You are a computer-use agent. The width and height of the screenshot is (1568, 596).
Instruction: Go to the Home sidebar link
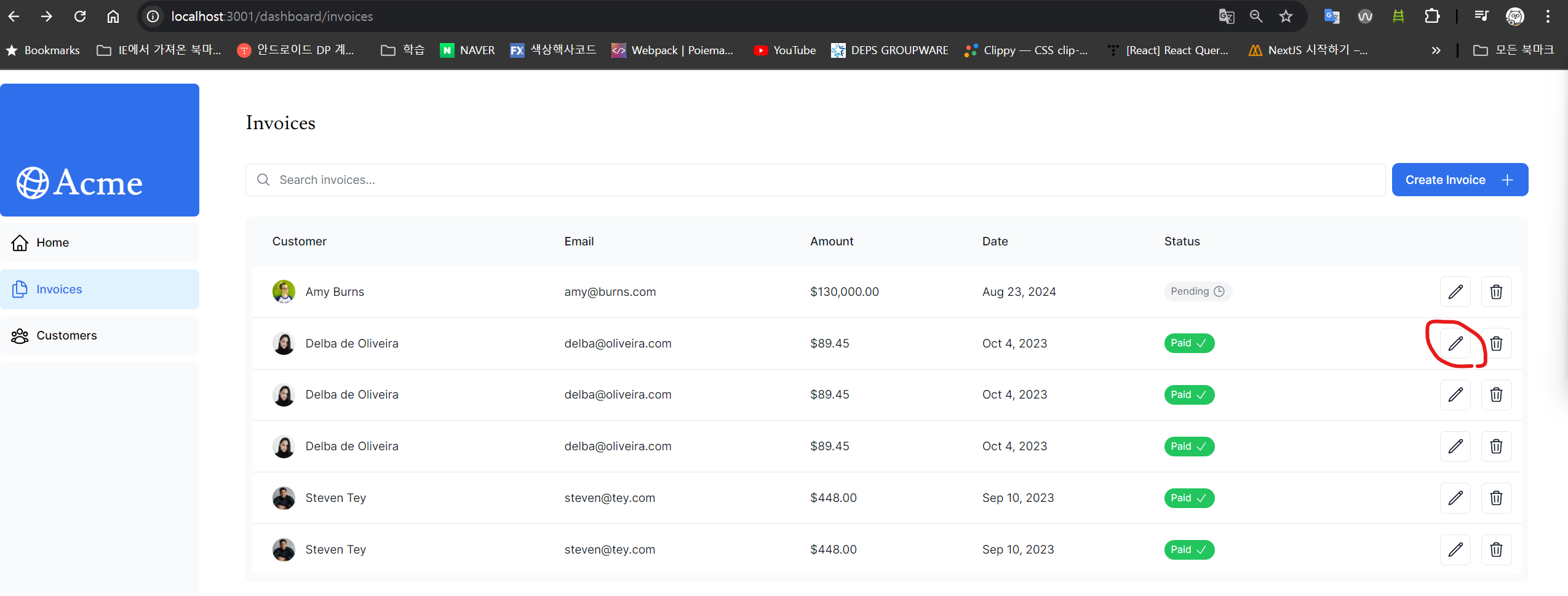(x=100, y=242)
